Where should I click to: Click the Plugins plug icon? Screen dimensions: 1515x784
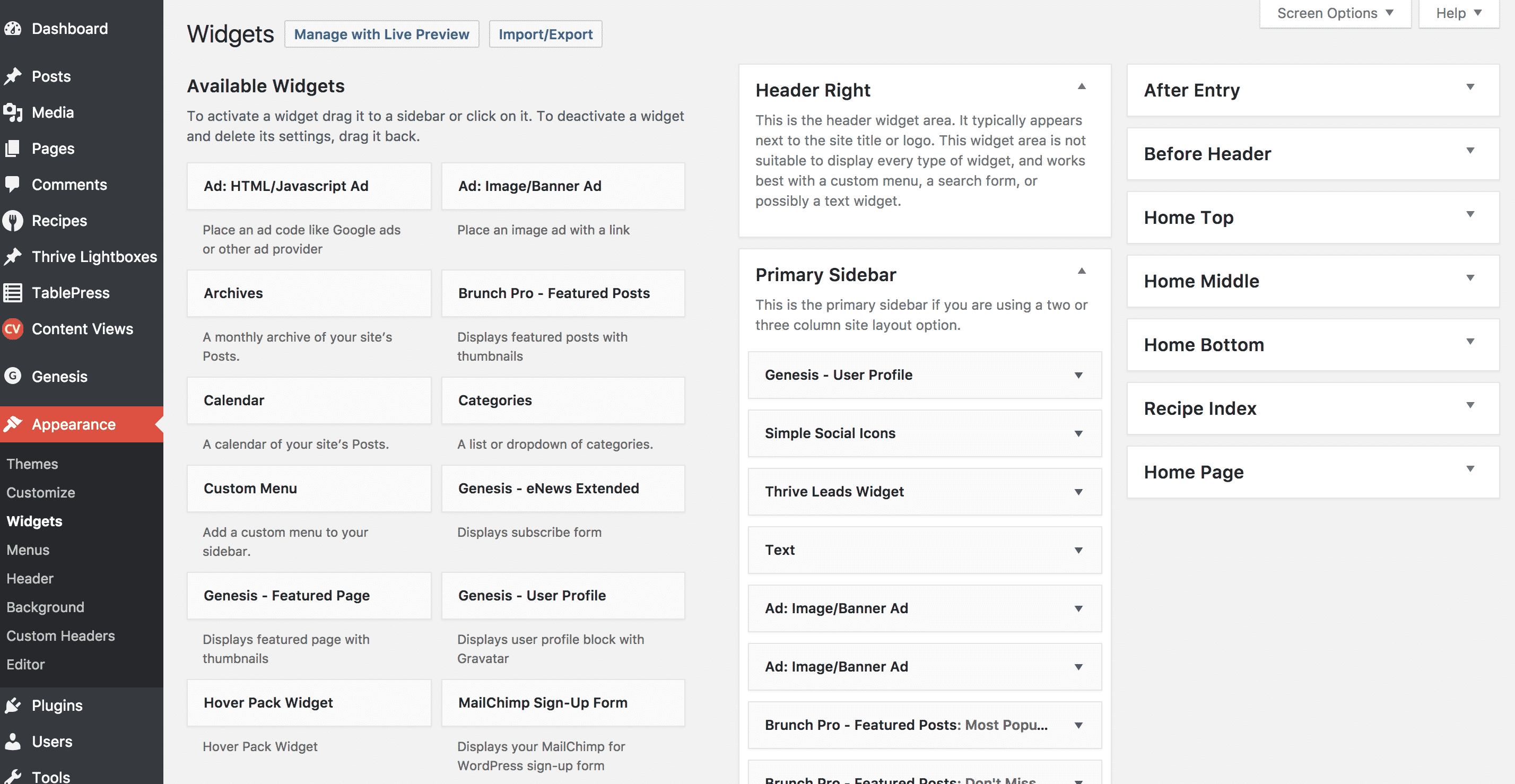point(12,705)
